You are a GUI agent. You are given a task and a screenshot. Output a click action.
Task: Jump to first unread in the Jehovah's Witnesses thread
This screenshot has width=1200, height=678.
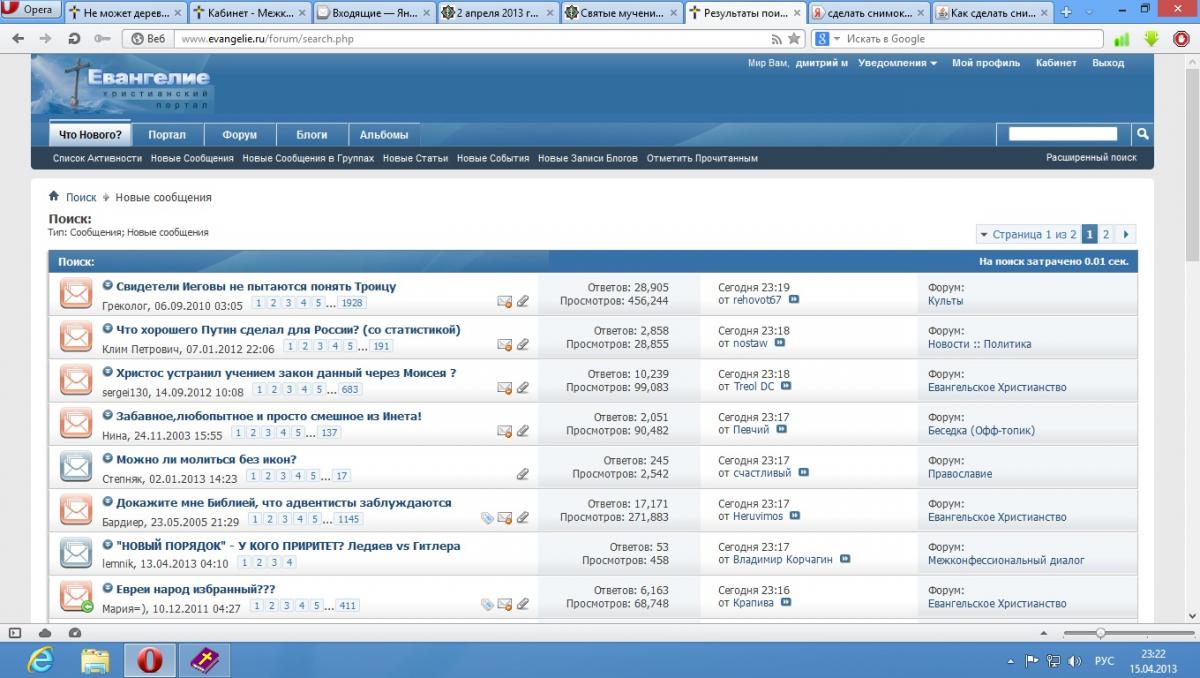(108, 286)
